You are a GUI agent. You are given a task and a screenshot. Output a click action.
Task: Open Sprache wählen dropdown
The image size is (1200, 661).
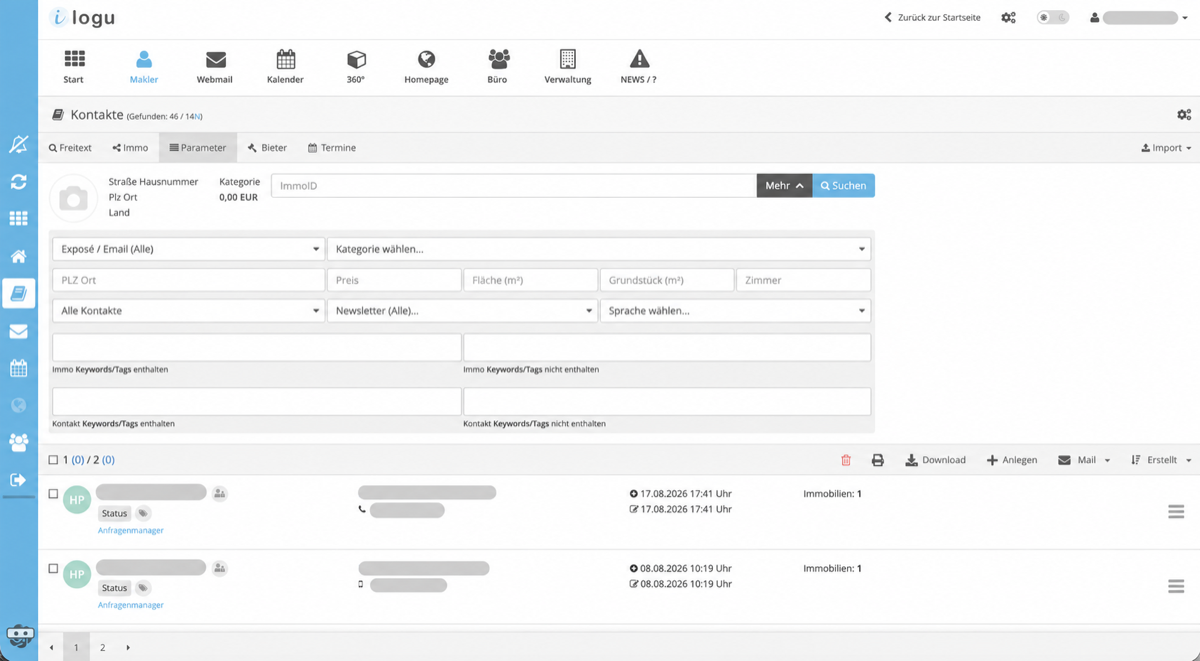tap(735, 311)
